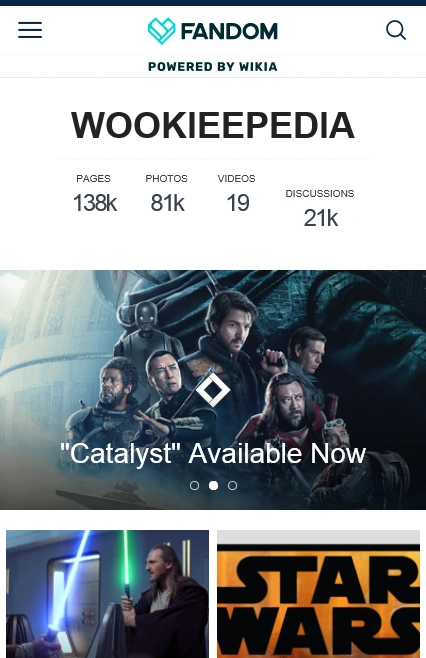Click the Rogue One featured banner image
This screenshot has width=426, height=658.
[x=213, y=390]
